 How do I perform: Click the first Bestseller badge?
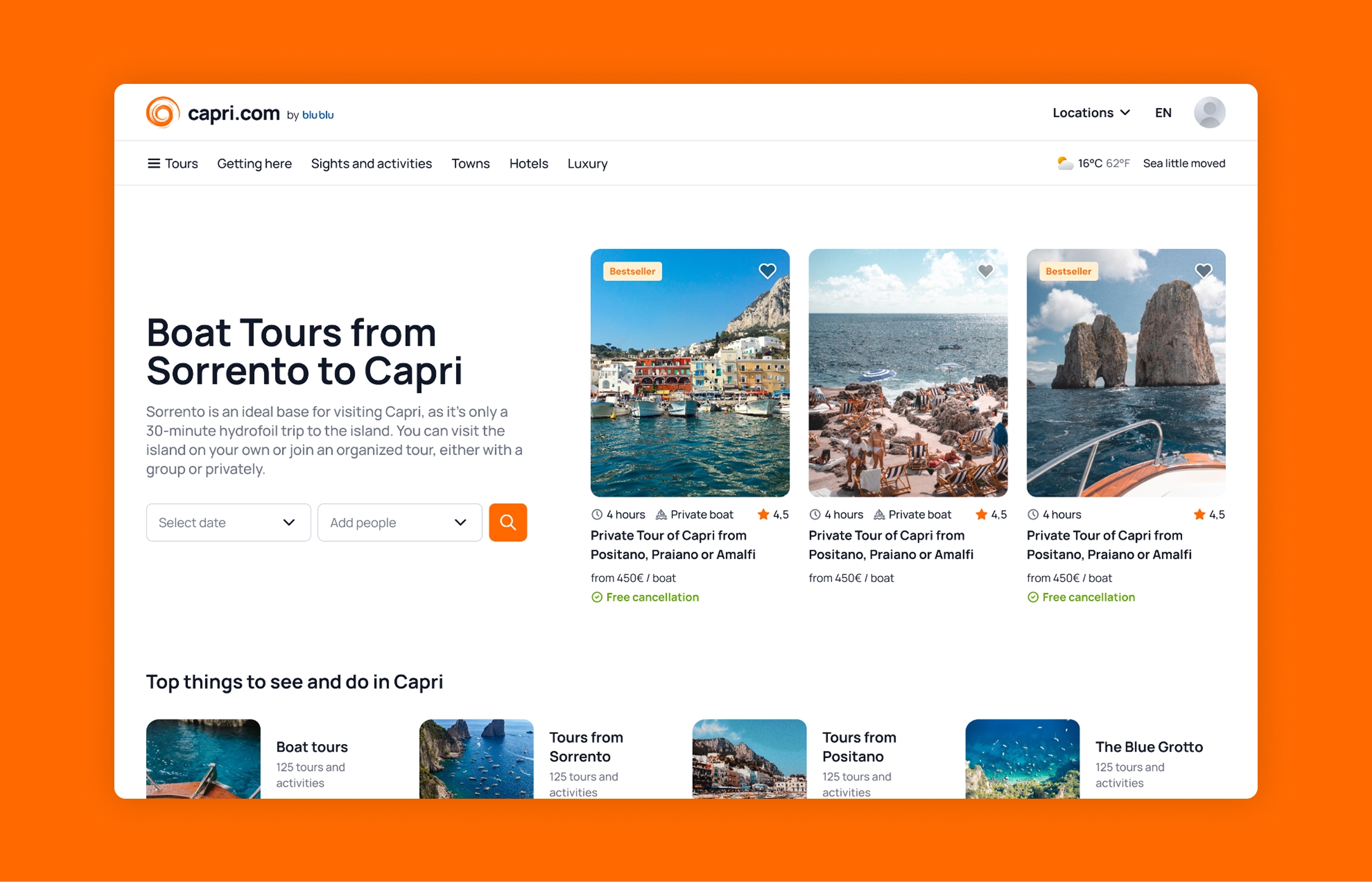(x=632, y=271)
